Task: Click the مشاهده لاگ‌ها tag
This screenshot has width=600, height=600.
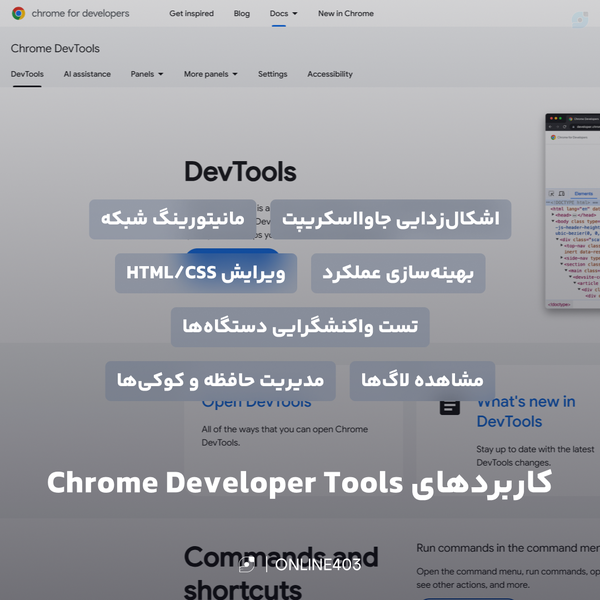Action: 422,381
